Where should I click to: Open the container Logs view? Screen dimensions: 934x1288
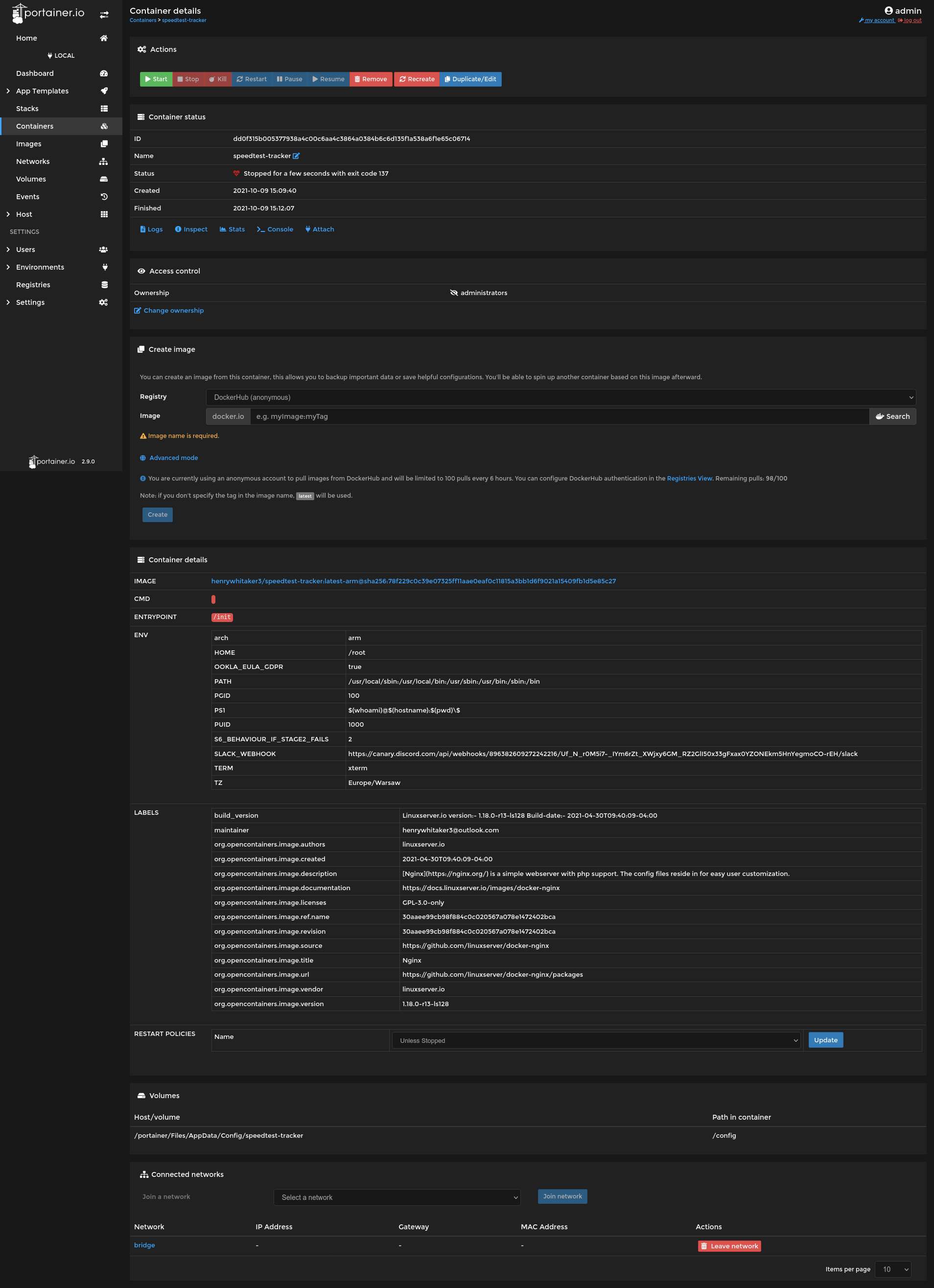click(x=151, y=230)
